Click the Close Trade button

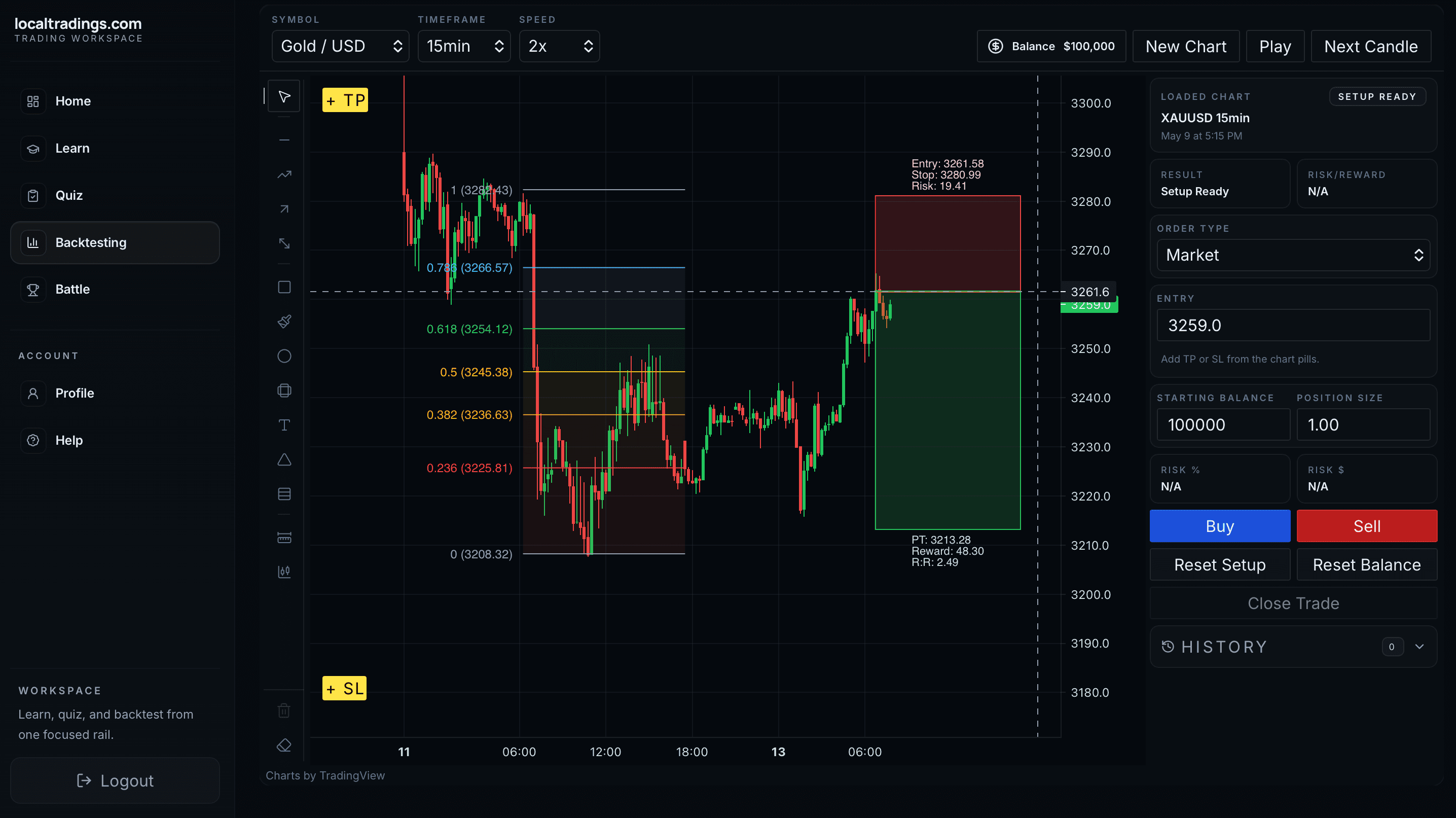pos(1293,602)
